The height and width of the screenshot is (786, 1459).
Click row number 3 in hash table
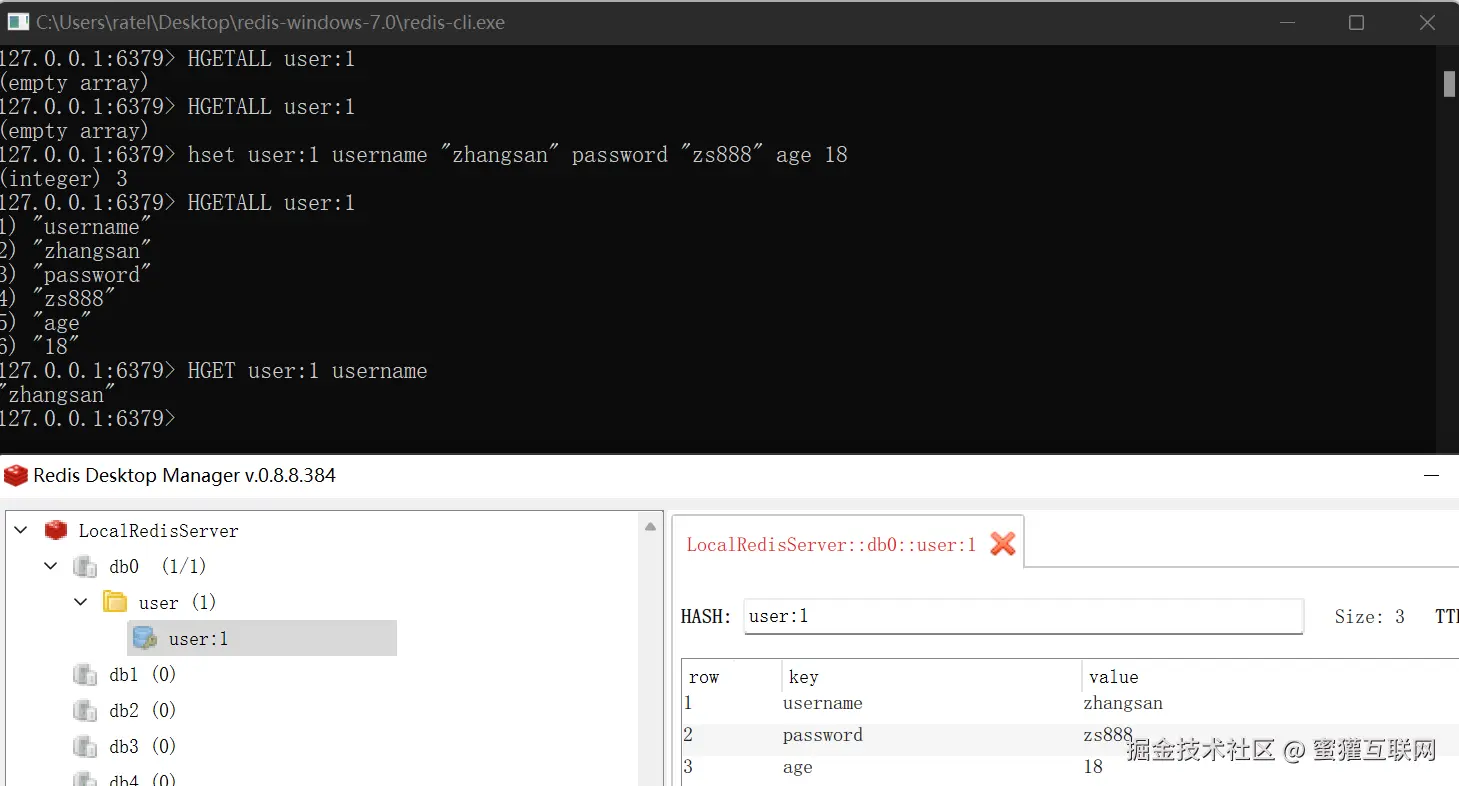click(688, 767)
